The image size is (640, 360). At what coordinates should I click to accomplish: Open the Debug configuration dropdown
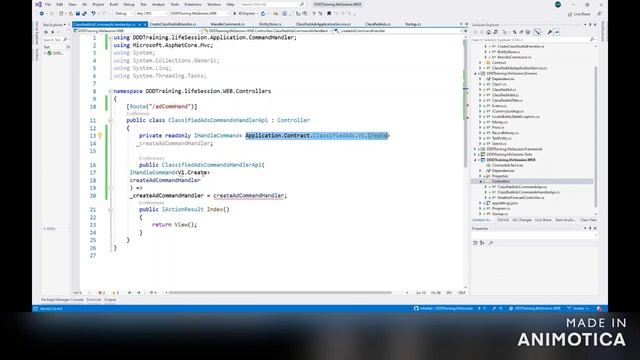tap(123, 13)
